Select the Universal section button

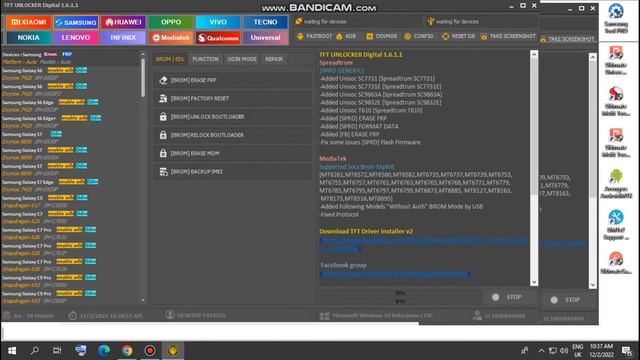265,38
